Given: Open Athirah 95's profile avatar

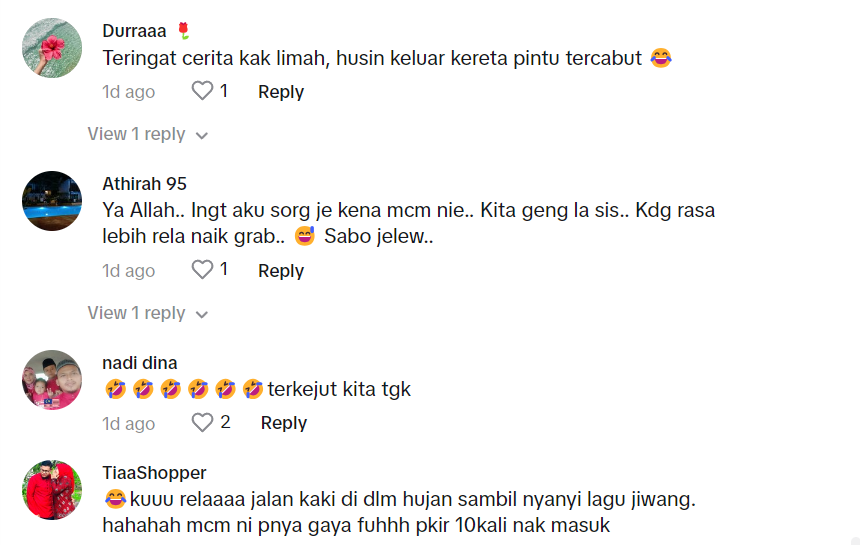Looking at the screenshot, I should pos(52,201).
